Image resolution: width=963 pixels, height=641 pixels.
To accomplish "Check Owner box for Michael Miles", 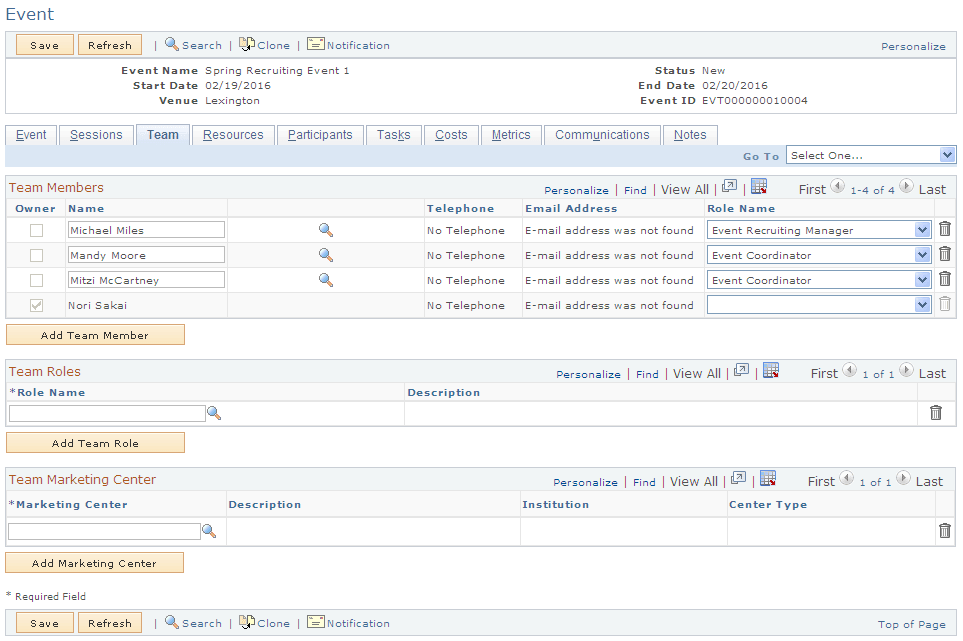I will click(x=37, y=230).
